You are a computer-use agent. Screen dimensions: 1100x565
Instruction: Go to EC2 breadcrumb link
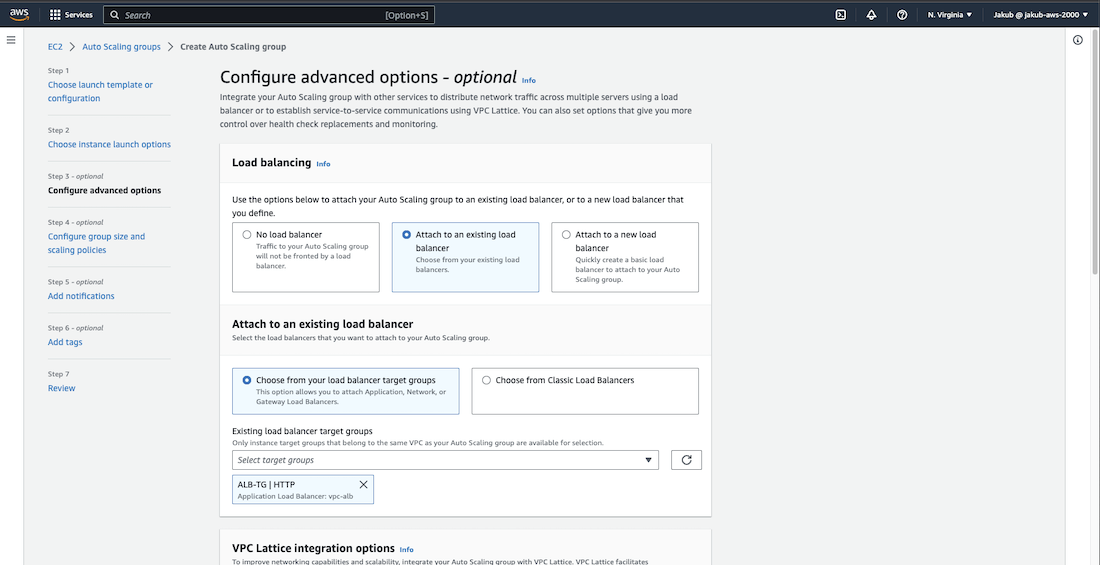click(55, 47)
